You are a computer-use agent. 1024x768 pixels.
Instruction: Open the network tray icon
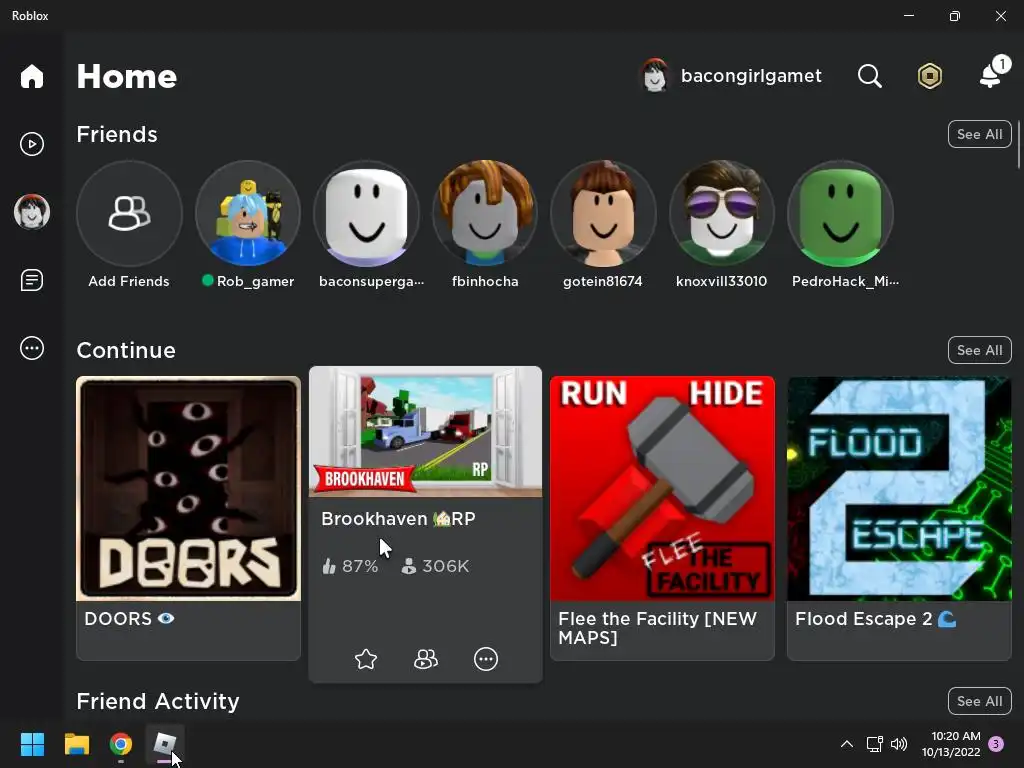click(x=874, y=744)
